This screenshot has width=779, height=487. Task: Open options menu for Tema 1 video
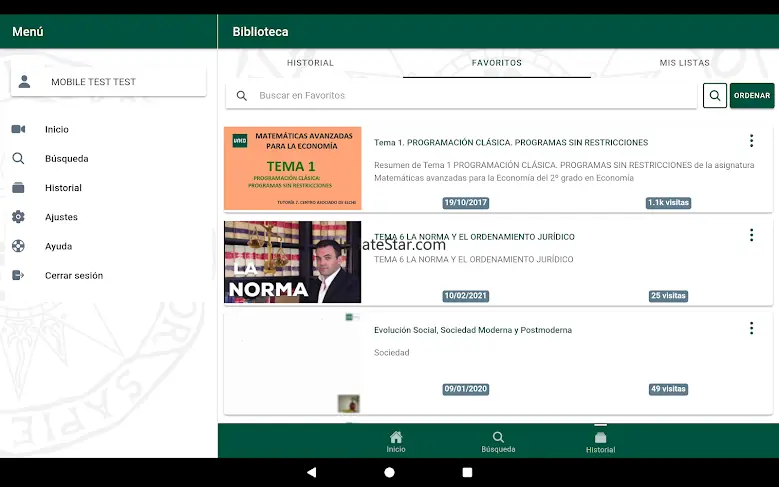coord(751,142)
